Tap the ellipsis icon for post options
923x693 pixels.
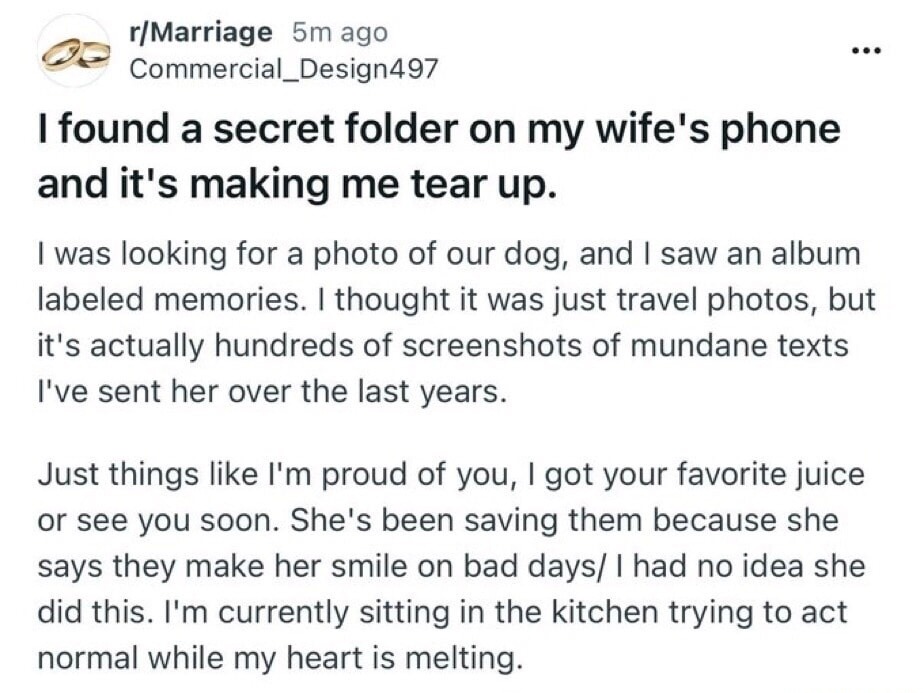pos(868,47)
